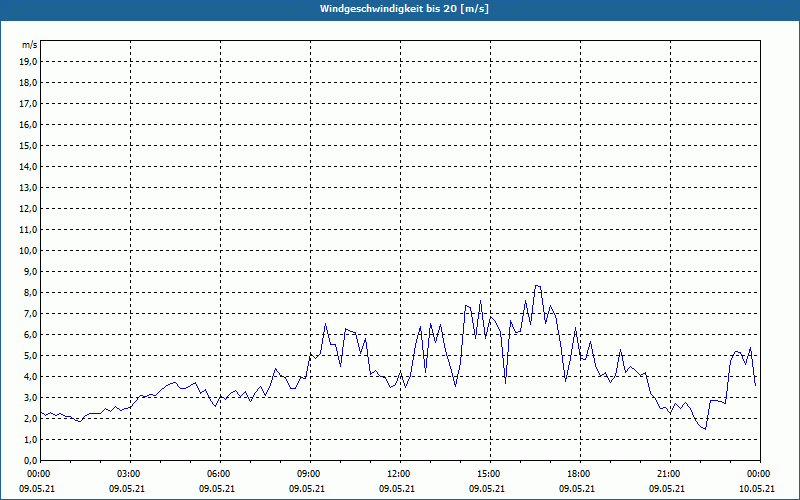Select the 10,0 y-axis value label
Viewport: 800px width, 500px height.
click(29, 250)
